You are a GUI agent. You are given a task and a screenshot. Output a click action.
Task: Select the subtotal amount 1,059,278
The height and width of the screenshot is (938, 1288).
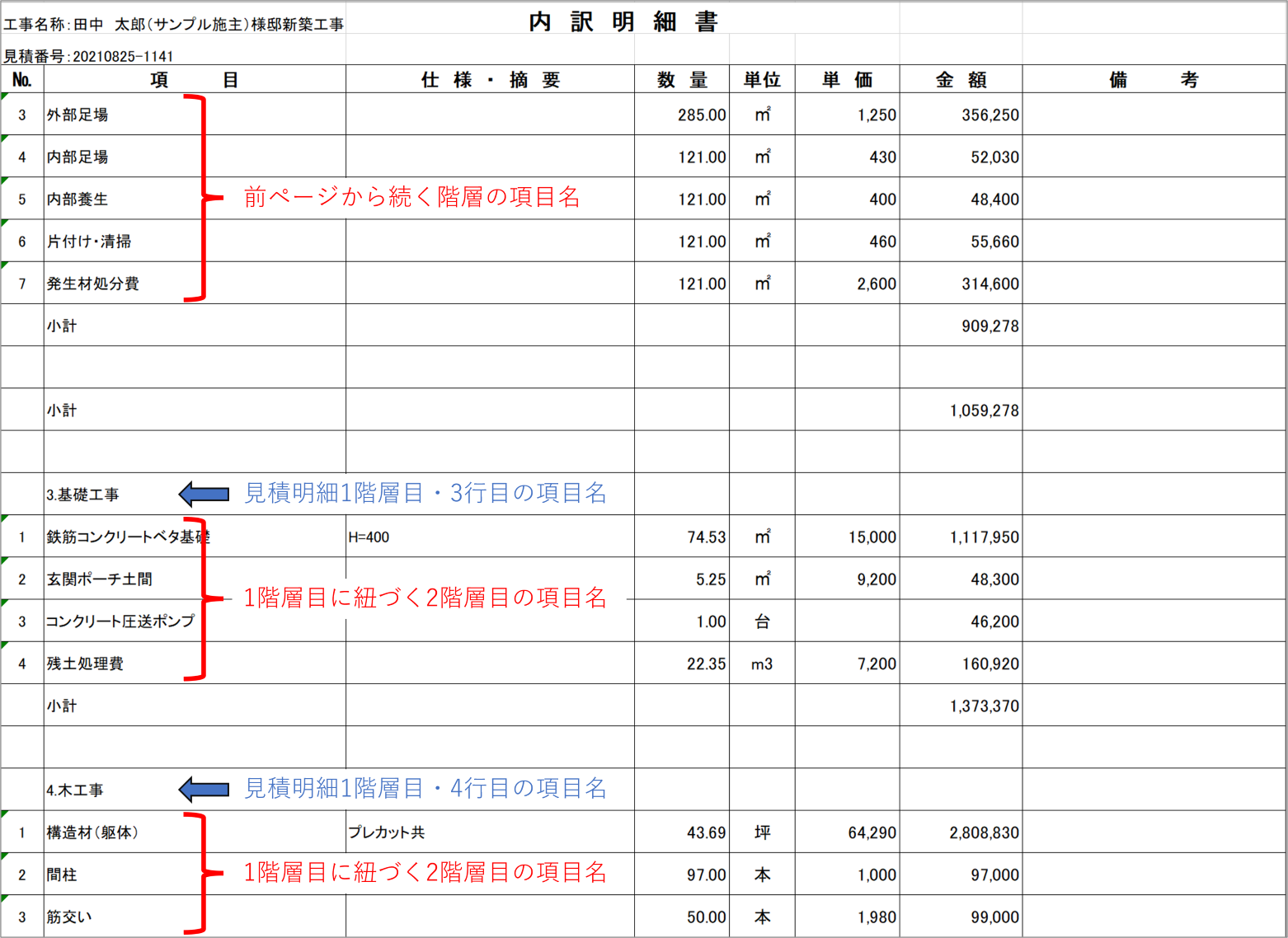pos(984,410)
